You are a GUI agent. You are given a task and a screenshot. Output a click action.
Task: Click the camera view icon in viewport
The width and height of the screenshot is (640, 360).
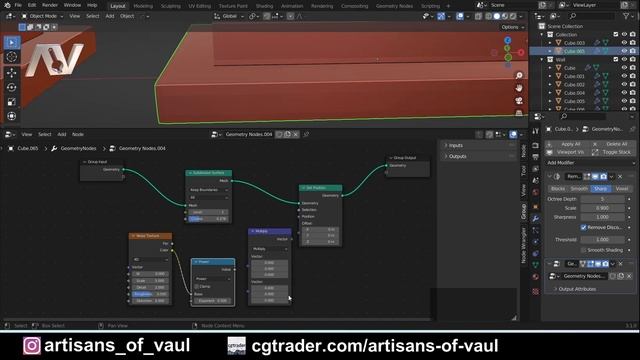tap(519, 101)
